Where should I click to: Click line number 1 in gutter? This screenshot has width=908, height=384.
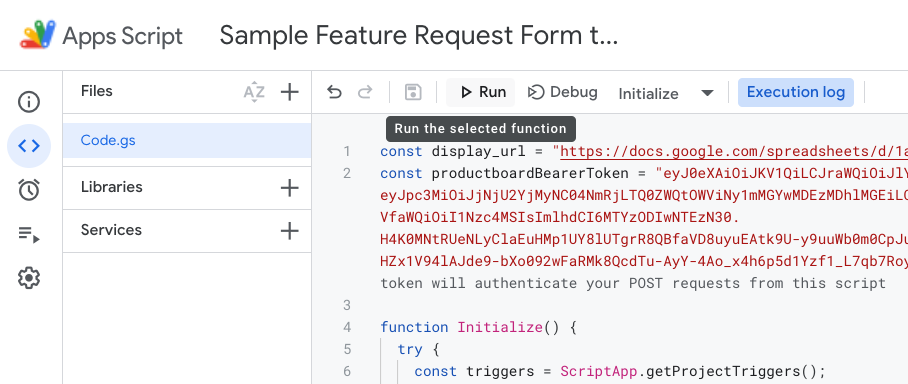347,152
